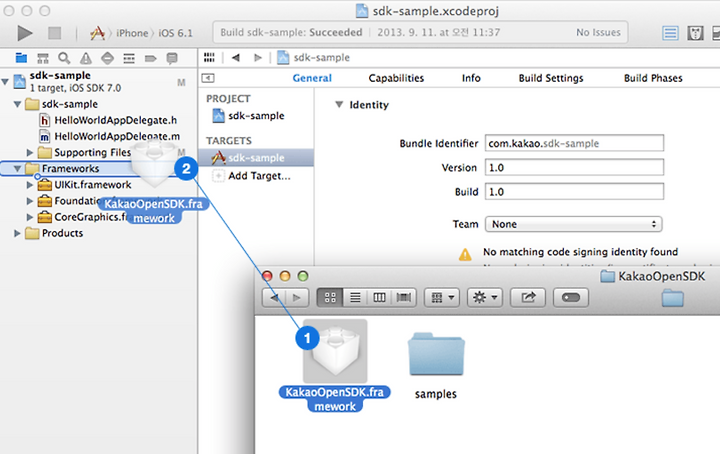The height and width of the screenshot is (454, 720).
Task: Edit the Version field
Action: pos(574,168)
